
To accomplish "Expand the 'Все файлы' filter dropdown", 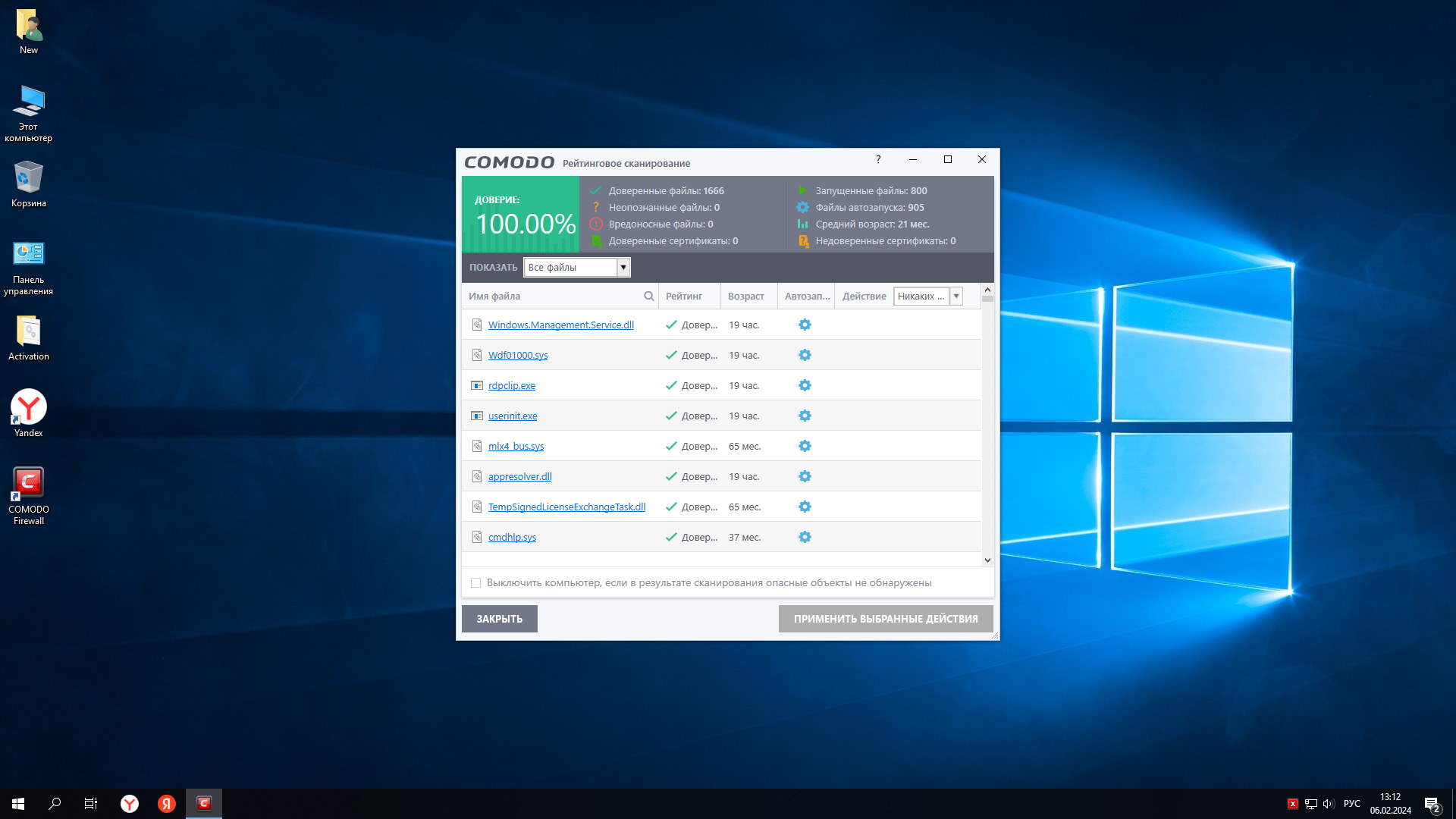I will tap(623, 267).
